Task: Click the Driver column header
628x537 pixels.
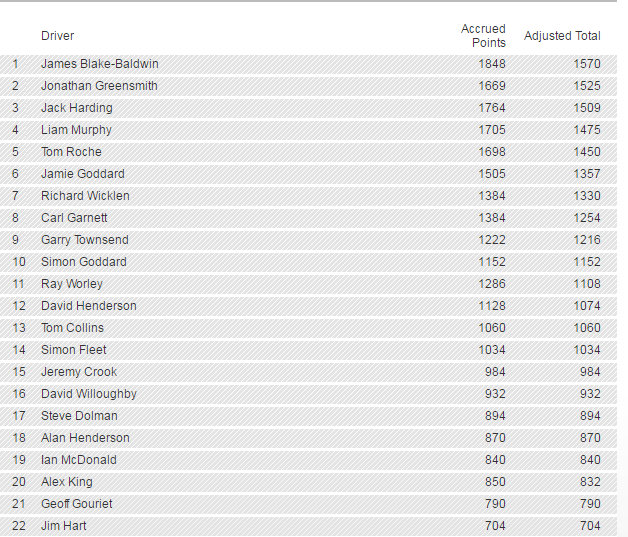Action: pyautogui.click(x=58, y=36)
